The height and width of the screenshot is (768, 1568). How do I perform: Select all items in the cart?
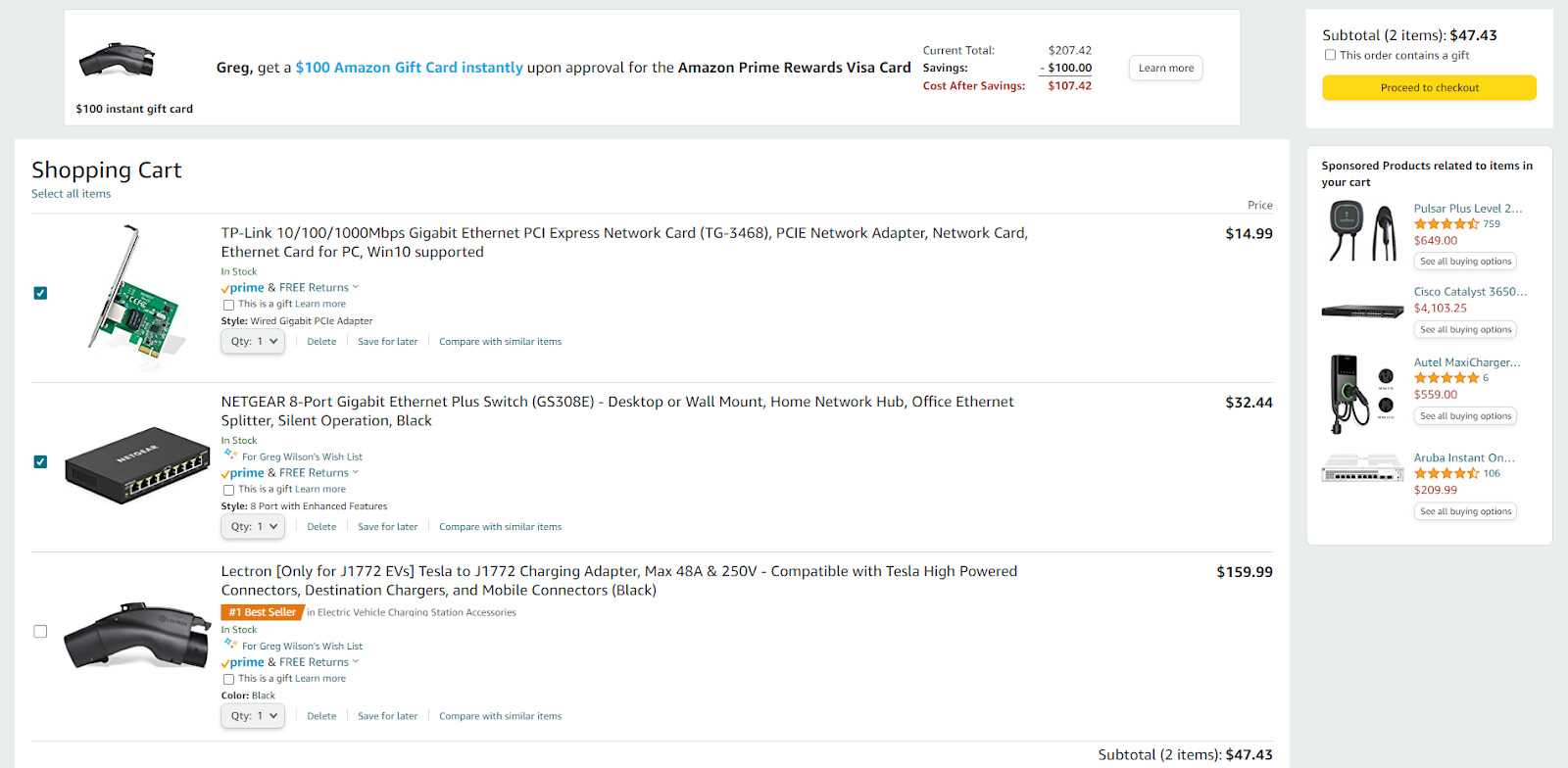click(x=71, y=194)
